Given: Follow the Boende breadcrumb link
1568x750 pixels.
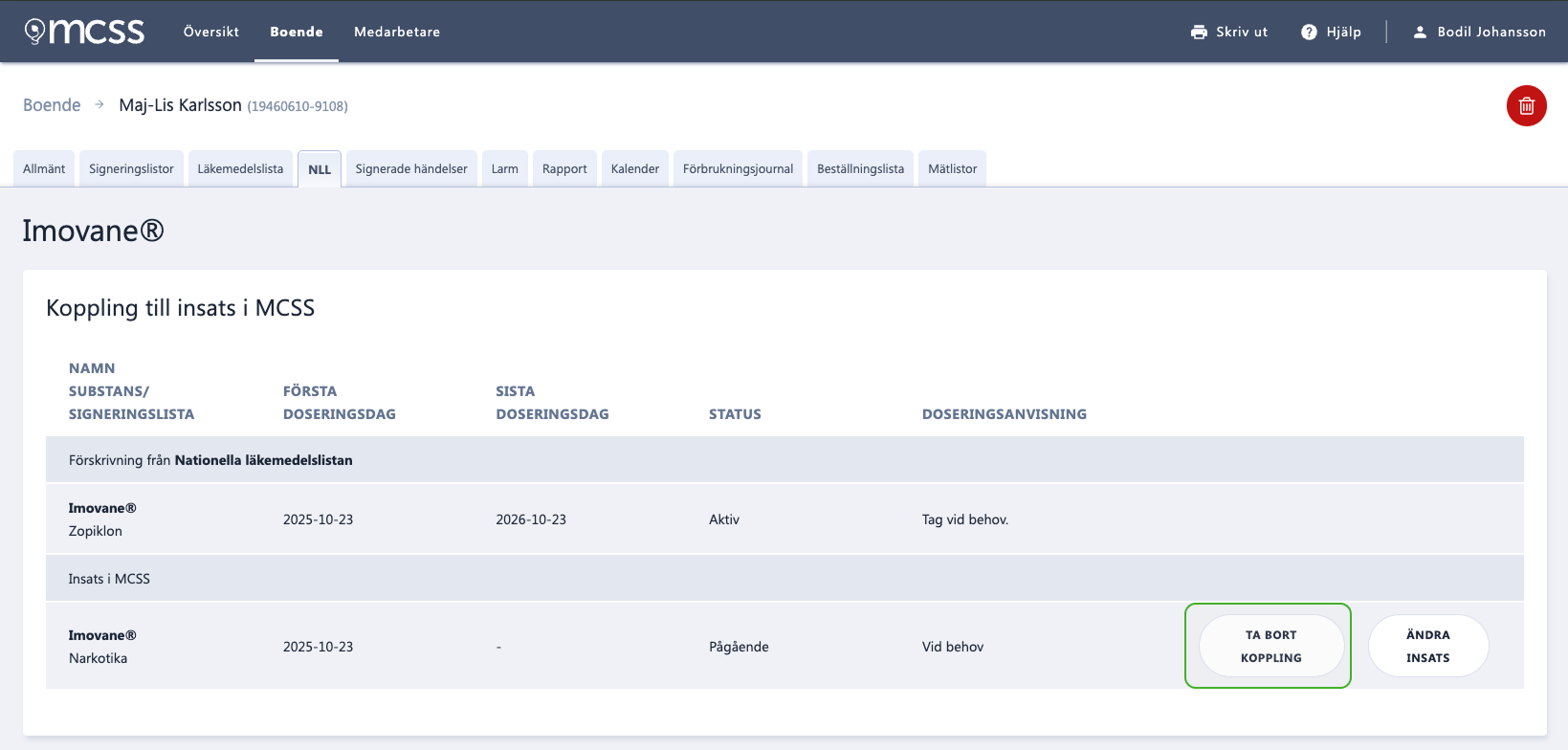Looking at the screenshot, I should coord(52,104).
